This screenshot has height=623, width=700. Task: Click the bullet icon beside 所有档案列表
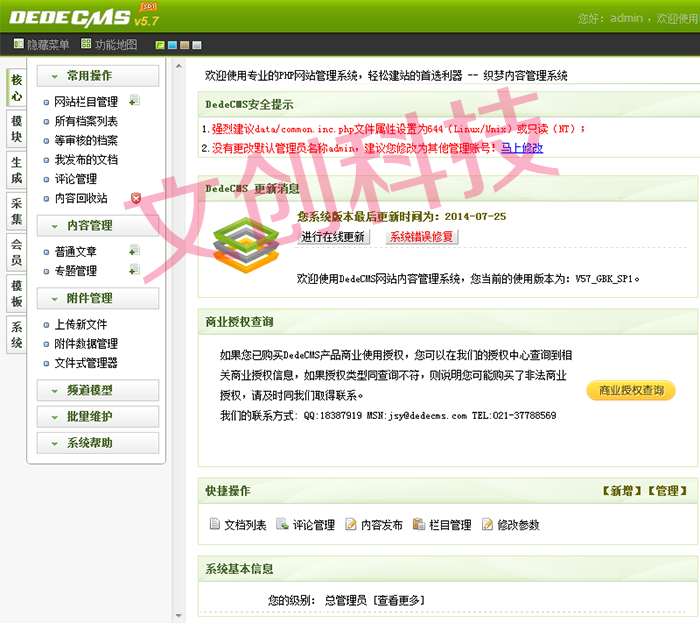pyautogui.click(x=46, y=121)
